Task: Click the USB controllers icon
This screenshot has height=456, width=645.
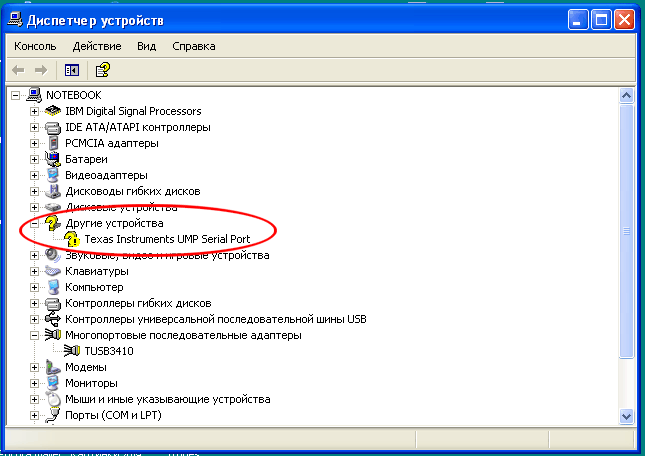Action: (53, 319)
